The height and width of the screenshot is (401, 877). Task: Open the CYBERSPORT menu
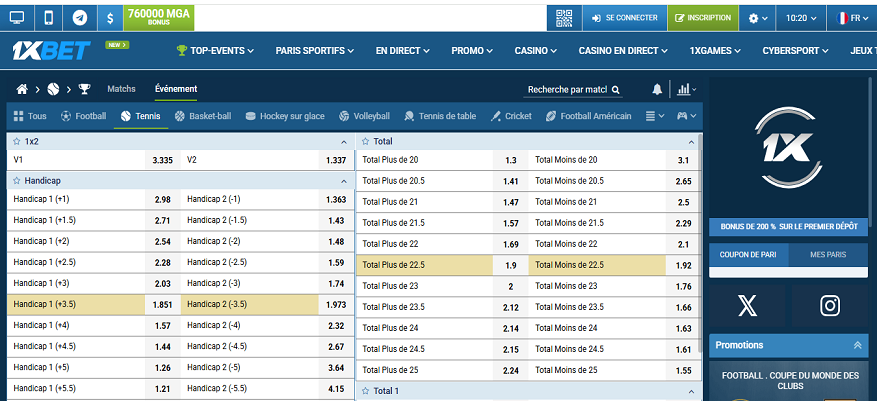(795, 51)
